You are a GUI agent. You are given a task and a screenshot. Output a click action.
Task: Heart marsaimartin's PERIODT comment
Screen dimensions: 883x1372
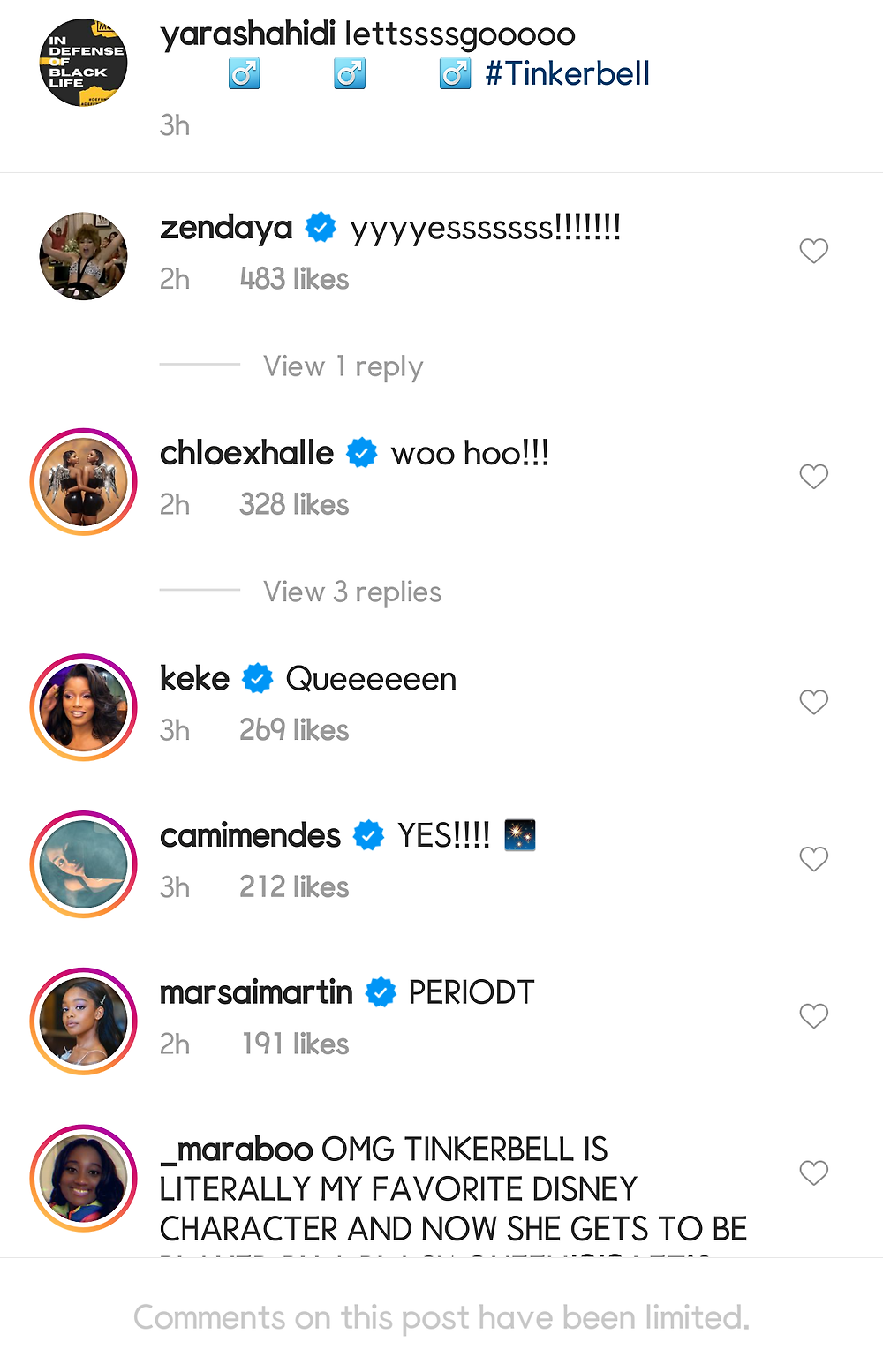point(813,1016)
